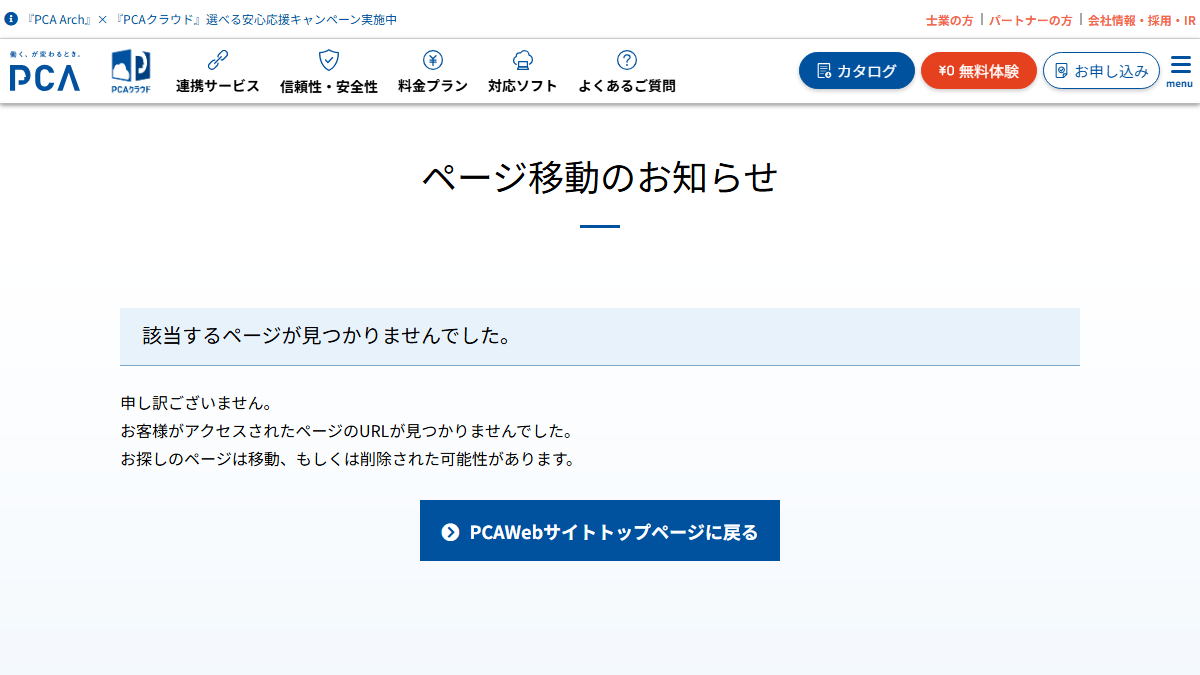The image size is (1200, 675).
Task: Open the よくあるご質問 menu item
Action: [627, 71]
